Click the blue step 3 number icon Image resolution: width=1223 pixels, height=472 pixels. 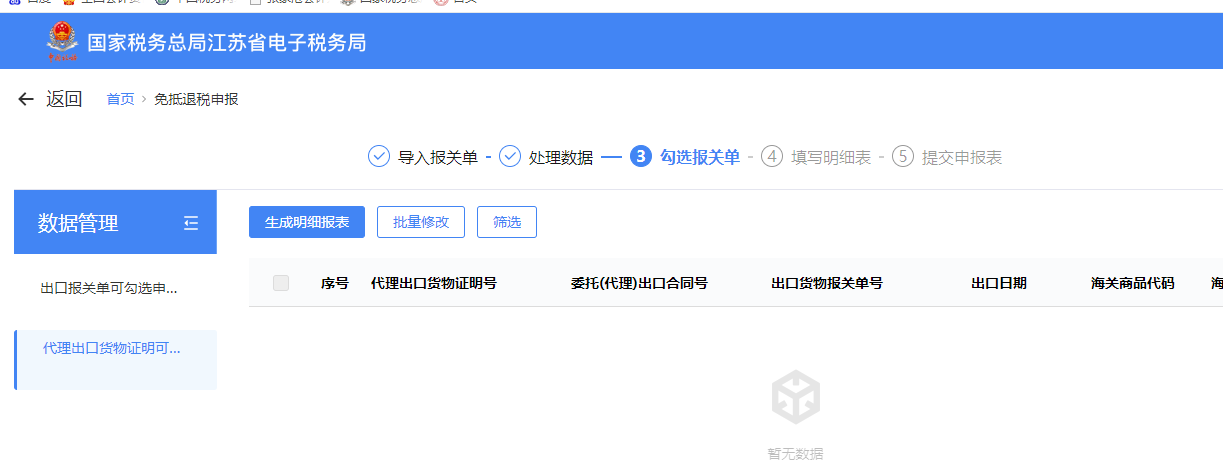coord(641,157)
